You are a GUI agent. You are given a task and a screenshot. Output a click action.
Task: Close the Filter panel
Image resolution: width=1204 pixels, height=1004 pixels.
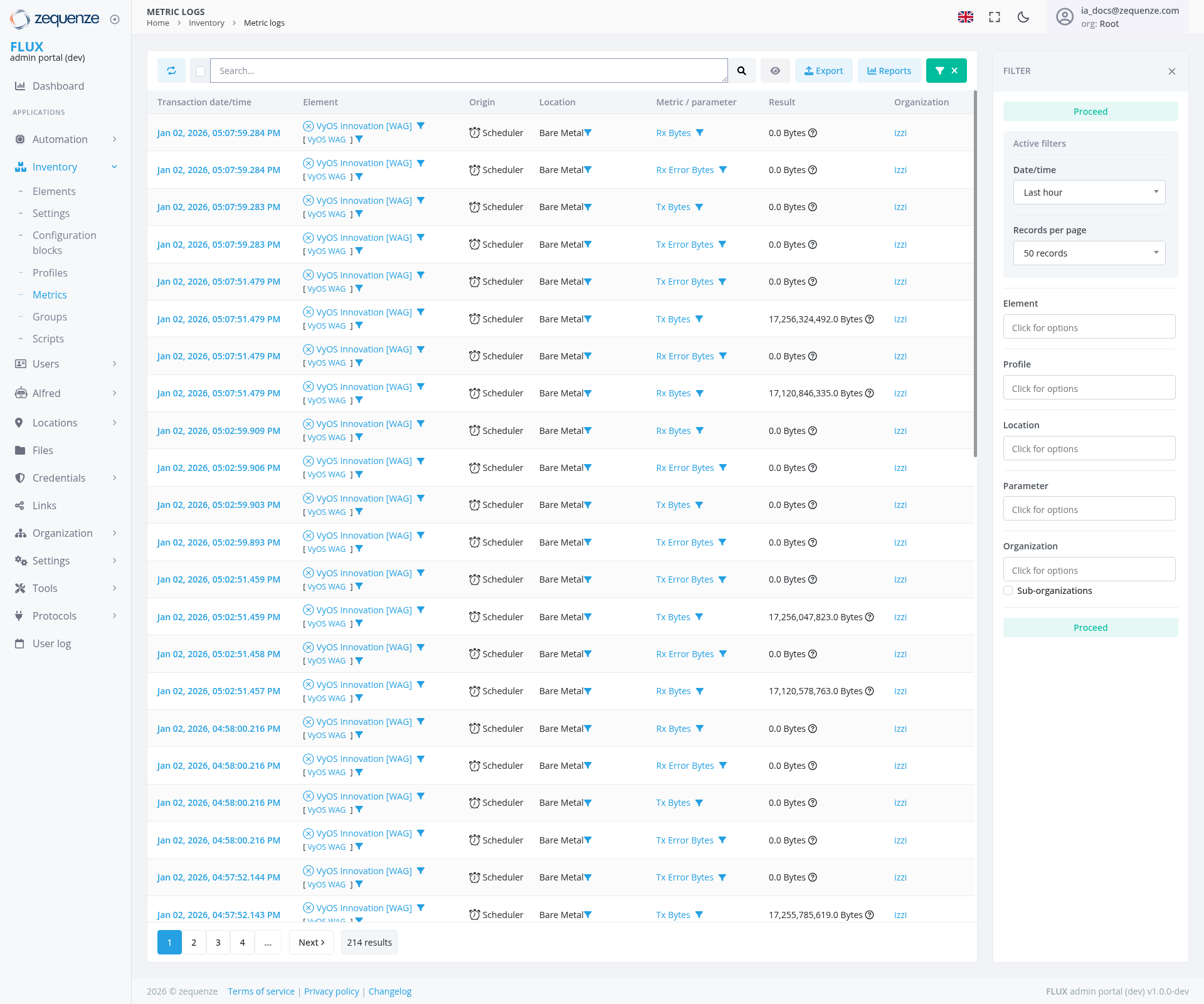1171,71
